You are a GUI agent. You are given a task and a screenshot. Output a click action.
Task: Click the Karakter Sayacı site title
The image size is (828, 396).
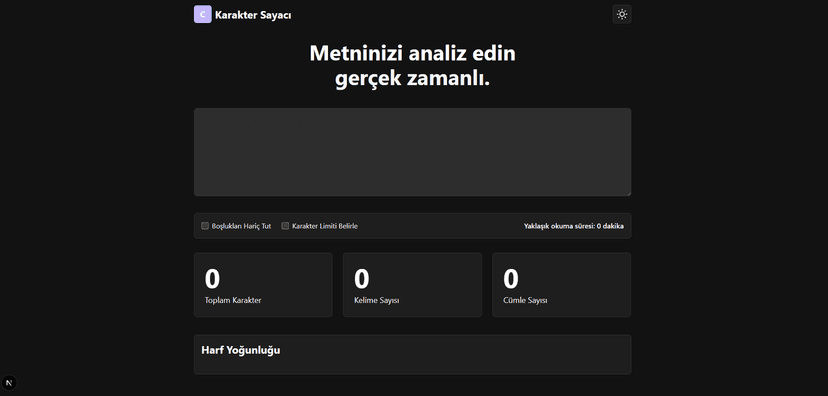[x=253, y=15]
